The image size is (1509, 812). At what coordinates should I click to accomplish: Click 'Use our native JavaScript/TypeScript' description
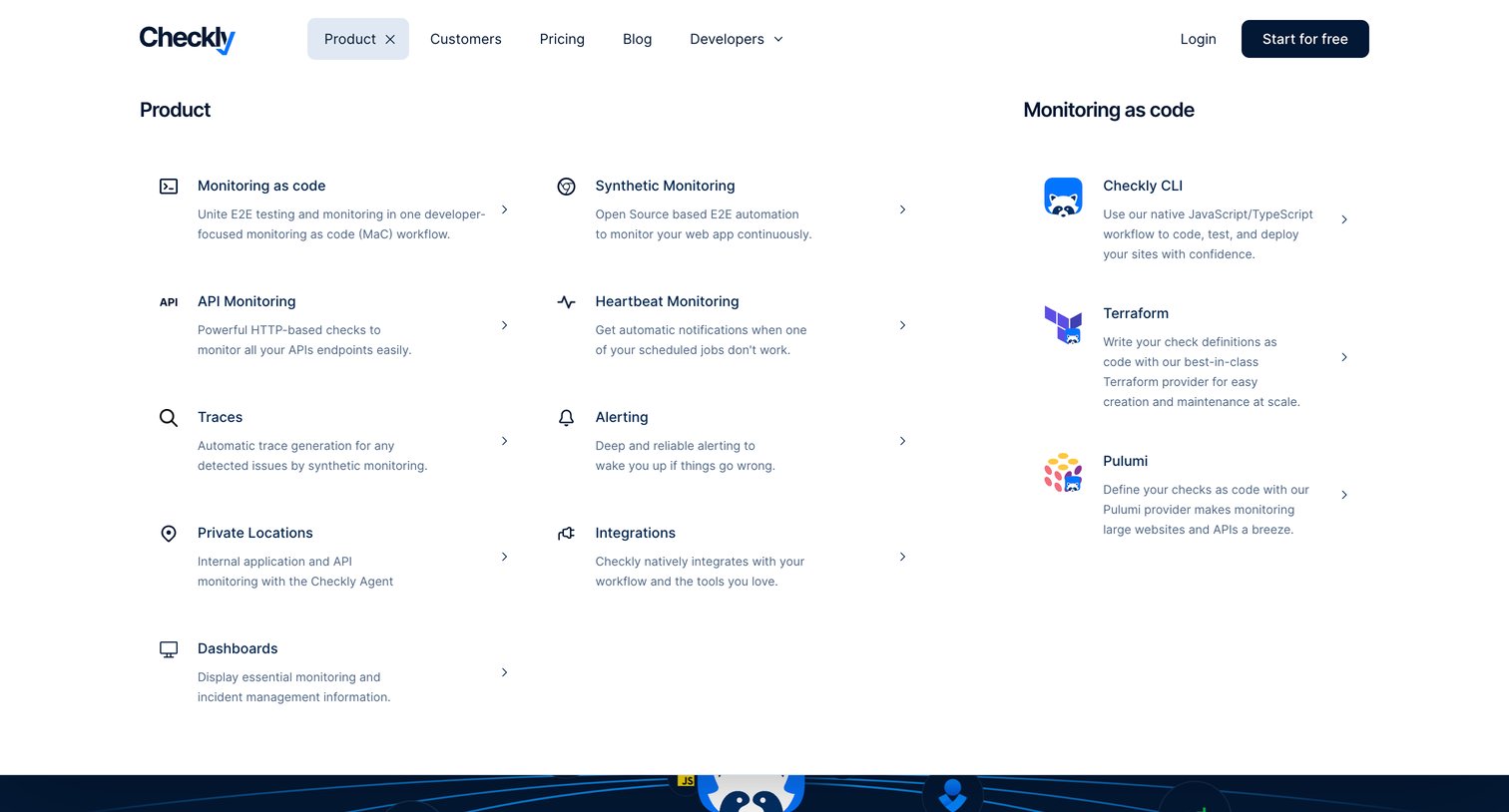pyautogui.click(x=1208, y=234)
